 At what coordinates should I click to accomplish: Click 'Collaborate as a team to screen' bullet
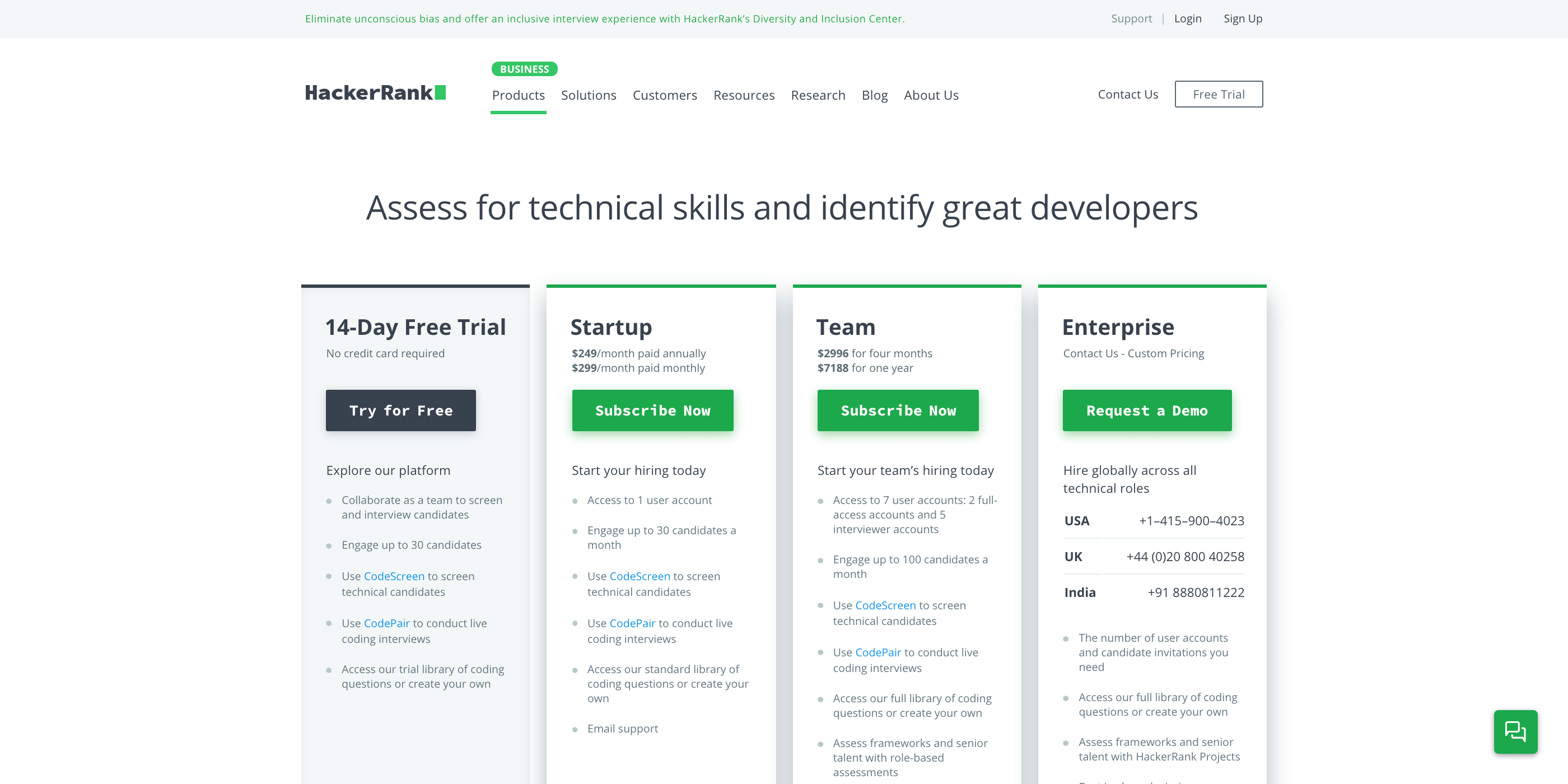(x=422, y=507)
